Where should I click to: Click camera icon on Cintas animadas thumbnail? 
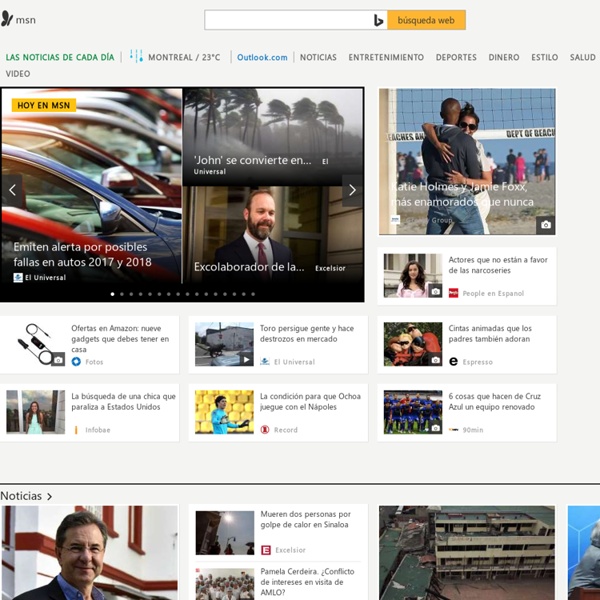(x=435, y=359)
